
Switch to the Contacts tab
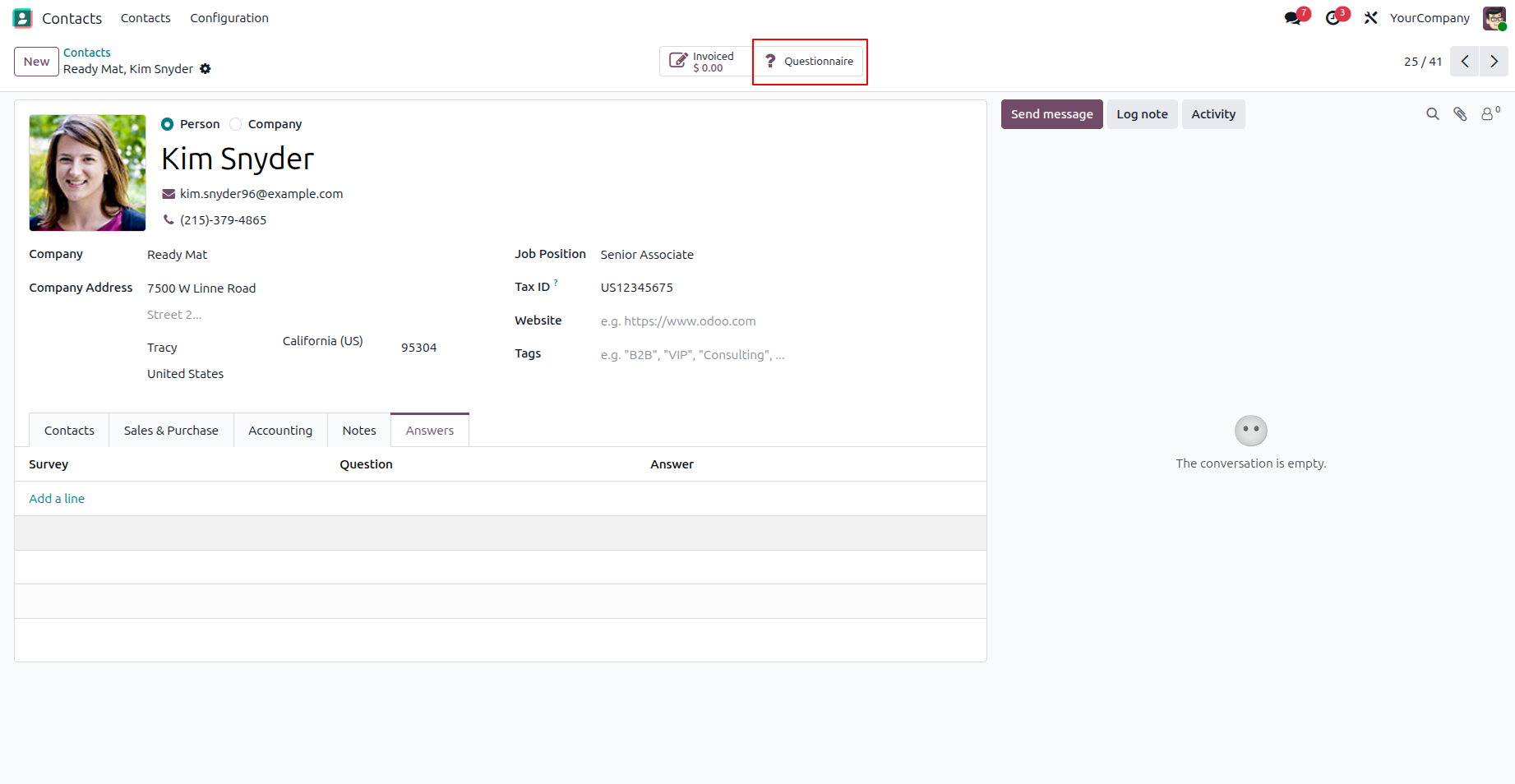pos(69,431)
